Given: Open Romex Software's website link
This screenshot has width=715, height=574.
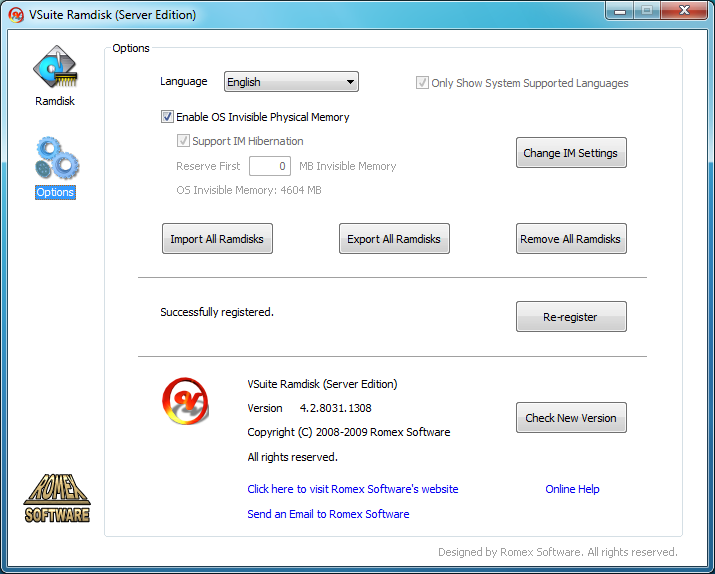Looking at the screenshot, I should (x=352, y=489).
